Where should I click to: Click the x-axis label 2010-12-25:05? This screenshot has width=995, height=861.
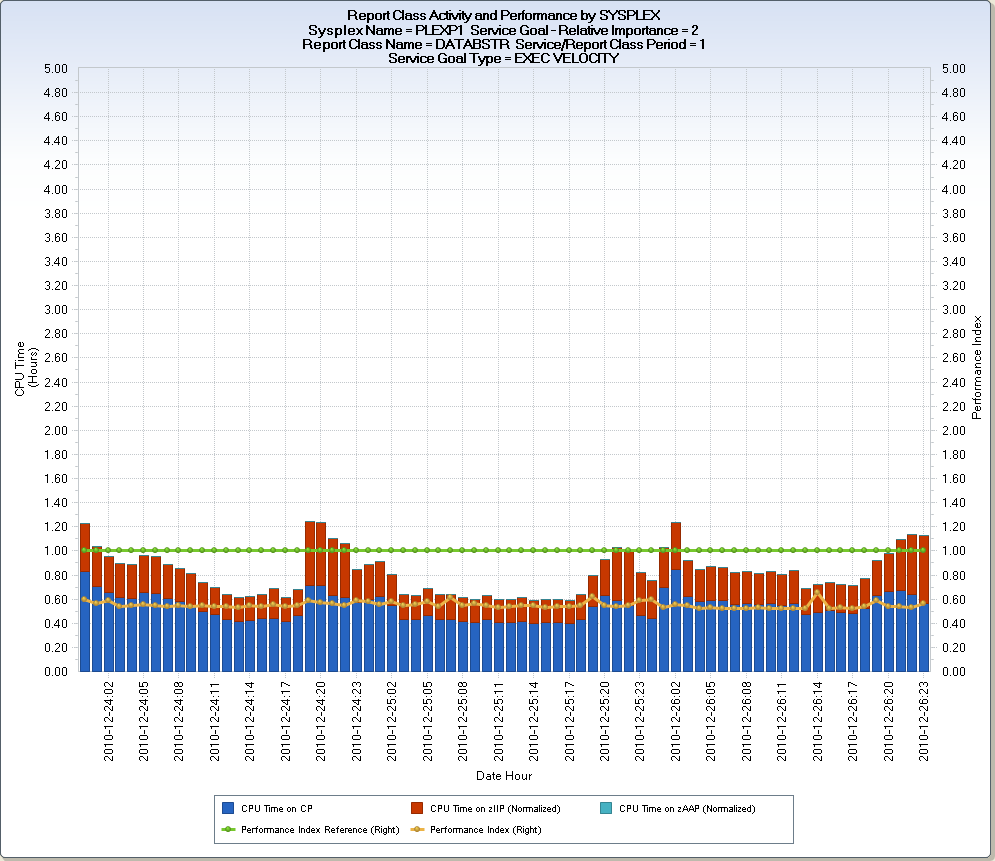[x=428, y=722]
